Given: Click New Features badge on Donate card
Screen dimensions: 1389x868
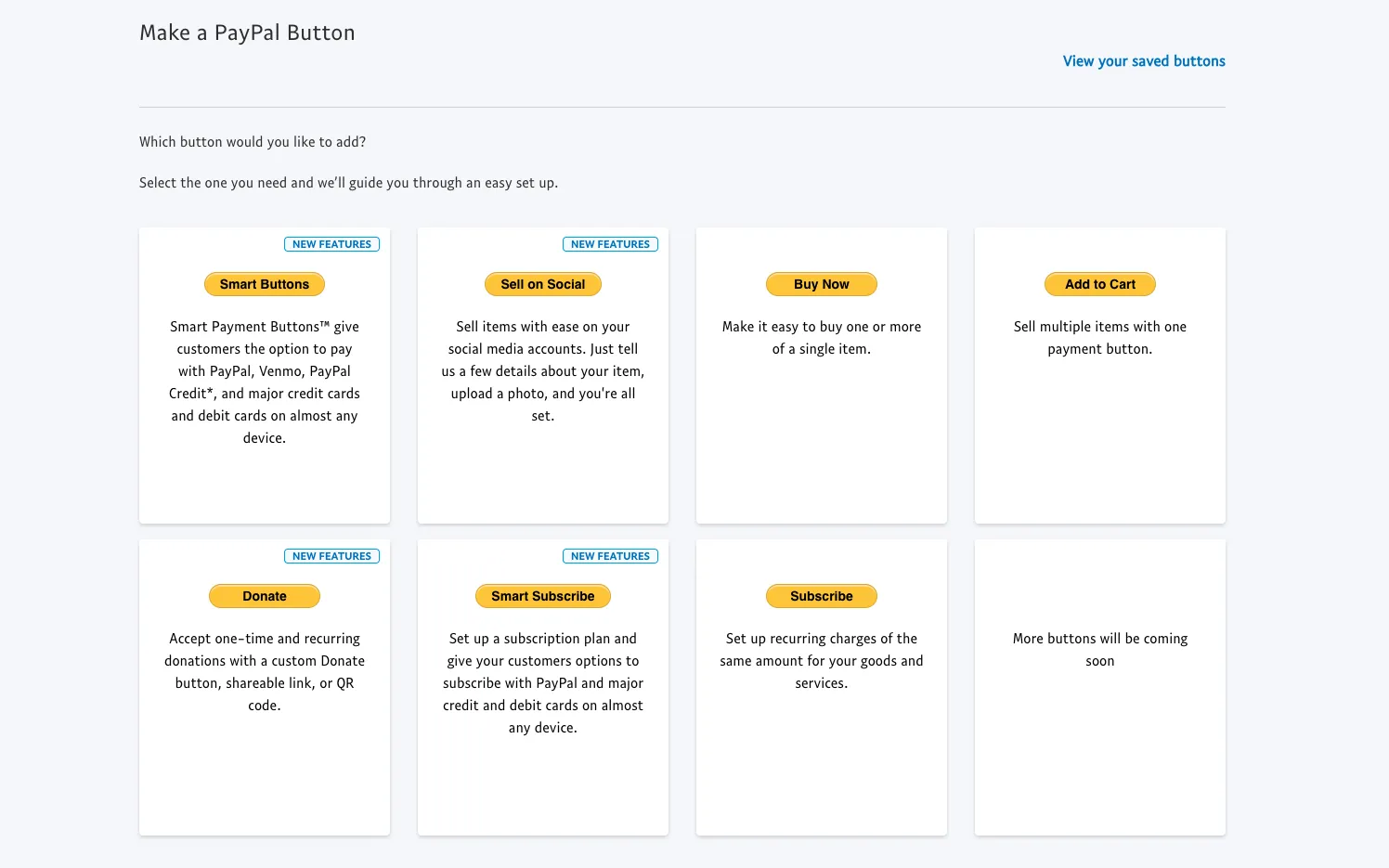Looking at the screenshot, I should click(331, 556).
